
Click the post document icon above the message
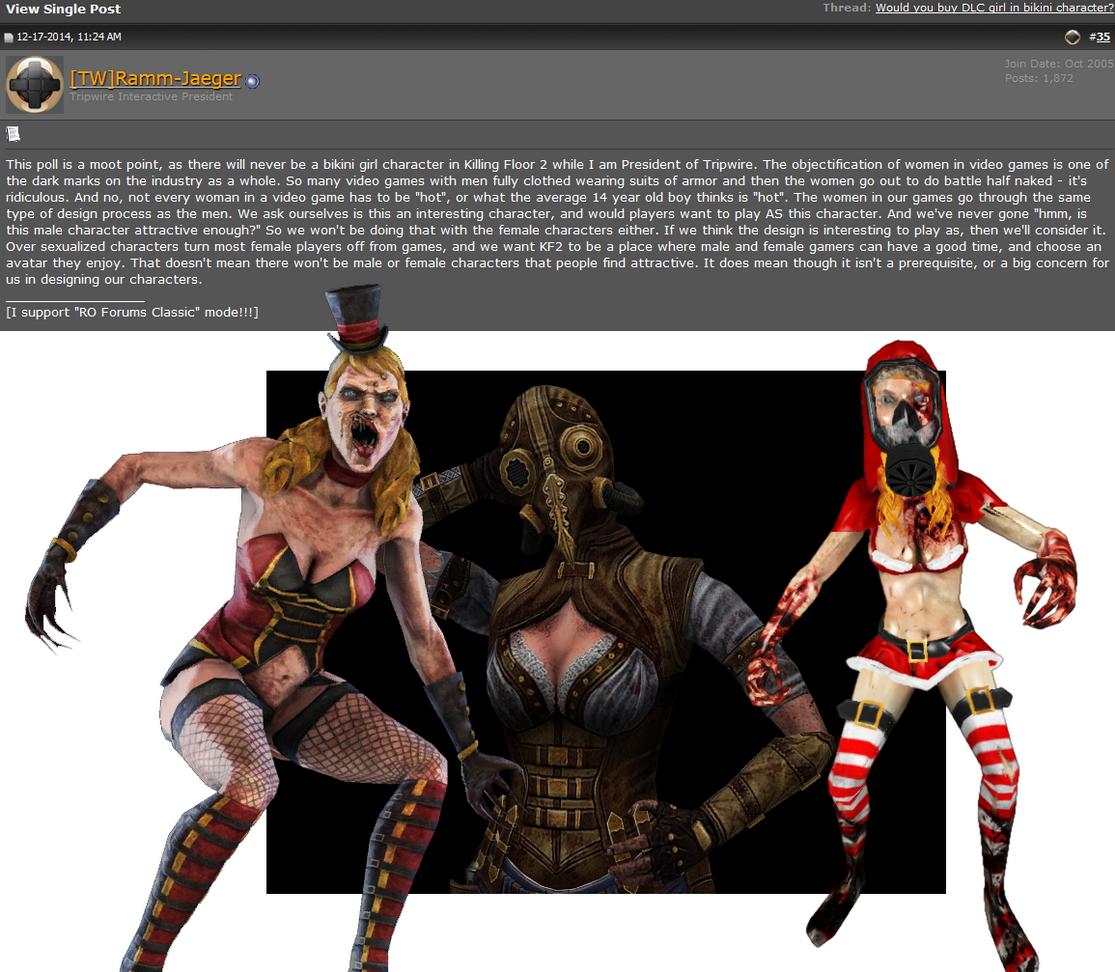click(x=12, y=134)
